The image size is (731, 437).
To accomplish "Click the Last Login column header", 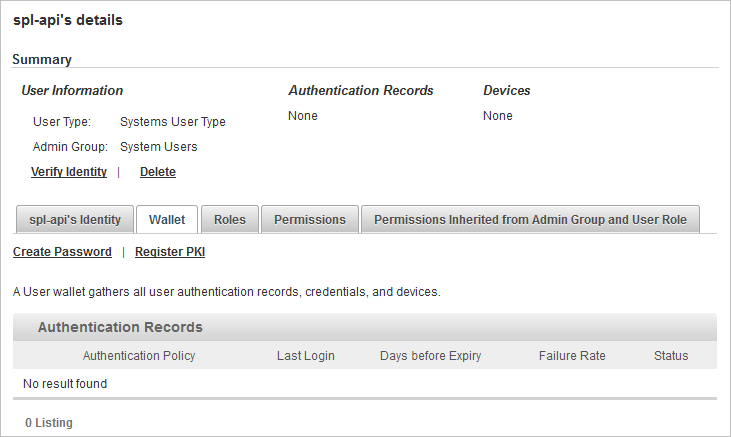I will [306, 355].
